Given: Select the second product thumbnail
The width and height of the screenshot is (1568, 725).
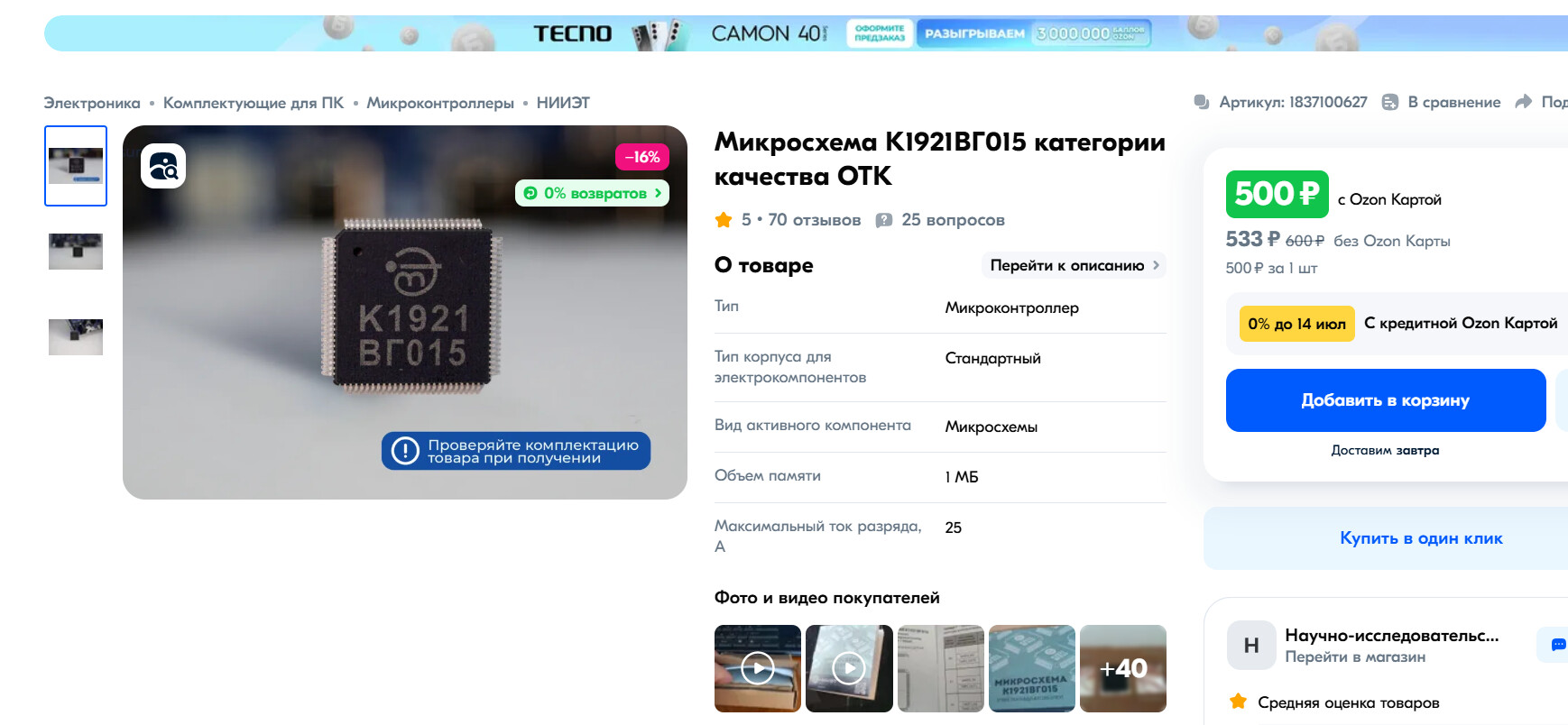Looking at the screenshot, I should 76,252.
